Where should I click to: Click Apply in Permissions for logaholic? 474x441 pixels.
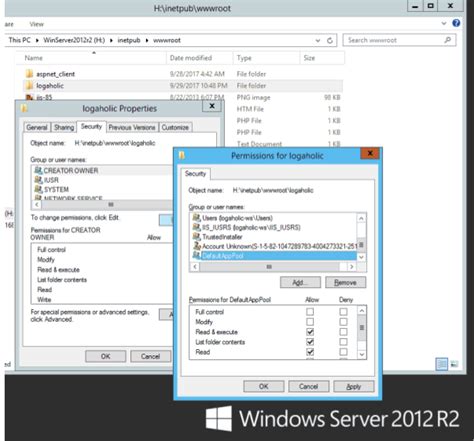354,386
